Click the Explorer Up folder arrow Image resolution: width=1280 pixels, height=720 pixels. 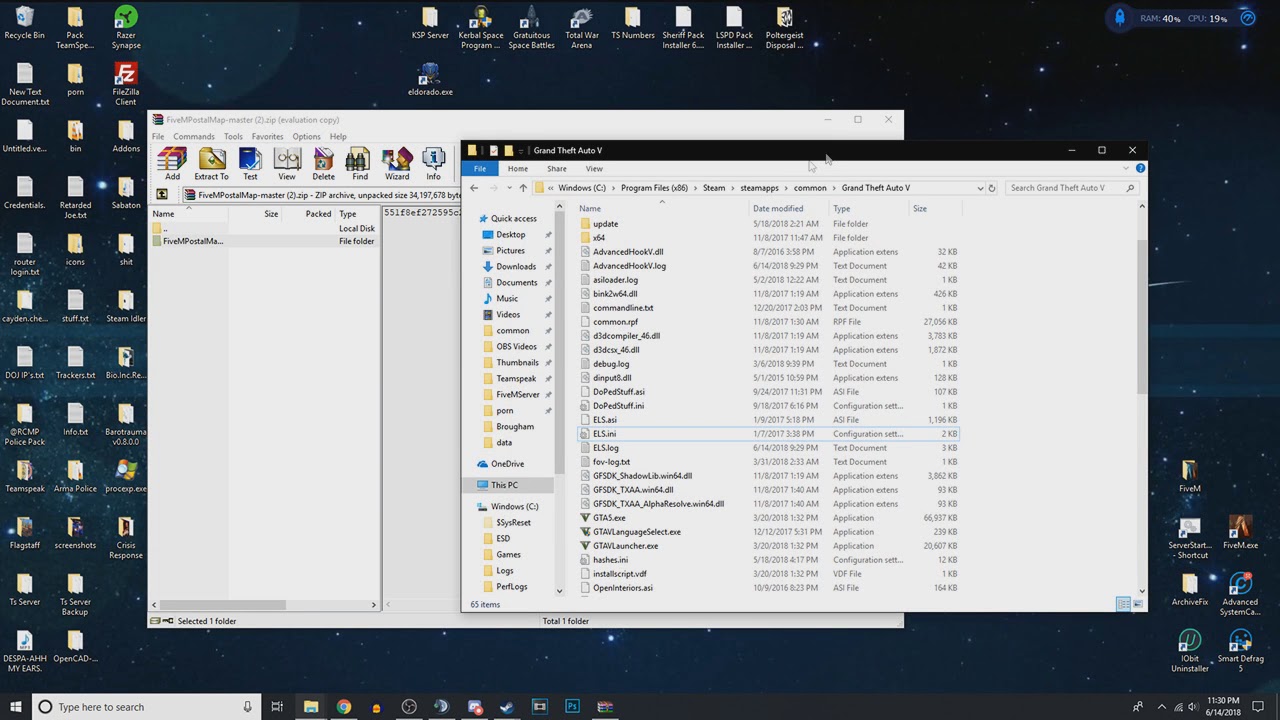(522, 188)
